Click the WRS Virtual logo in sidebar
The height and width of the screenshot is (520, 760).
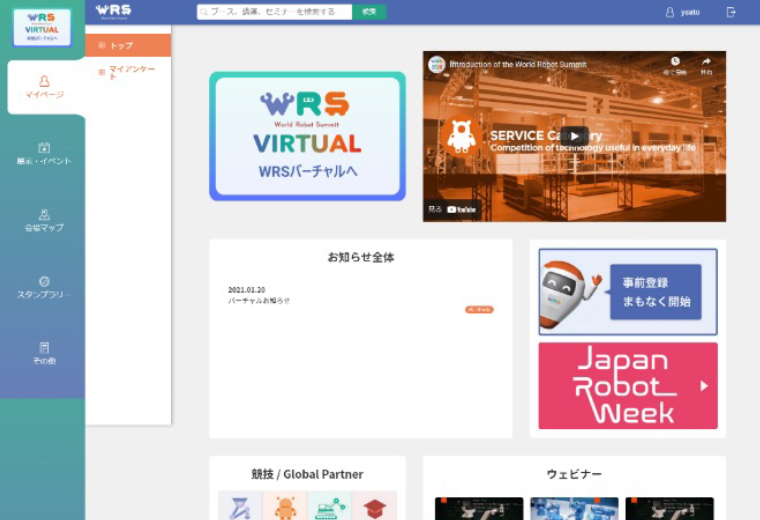click(x=42, y=28)
